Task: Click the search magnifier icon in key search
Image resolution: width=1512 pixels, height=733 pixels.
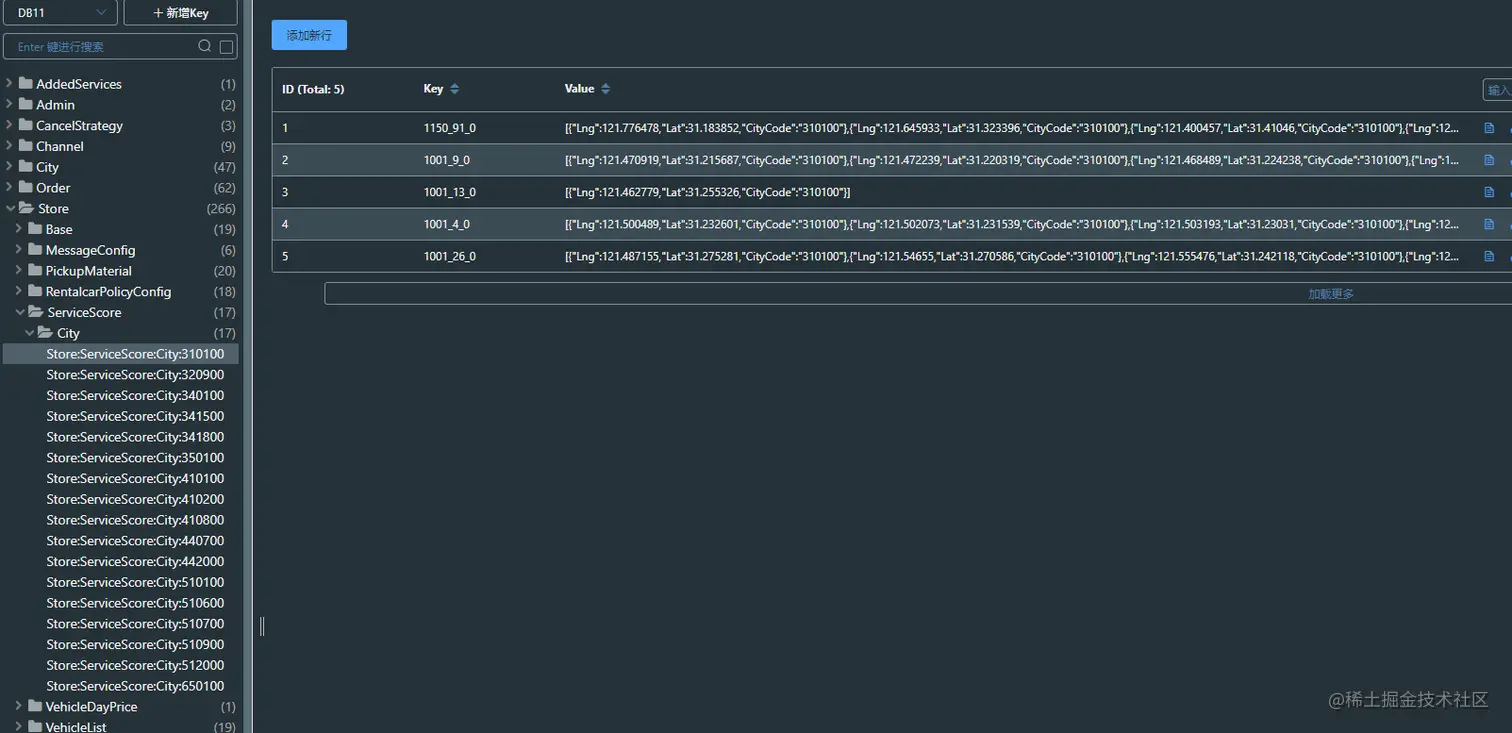Action: [x=205, y=46]
